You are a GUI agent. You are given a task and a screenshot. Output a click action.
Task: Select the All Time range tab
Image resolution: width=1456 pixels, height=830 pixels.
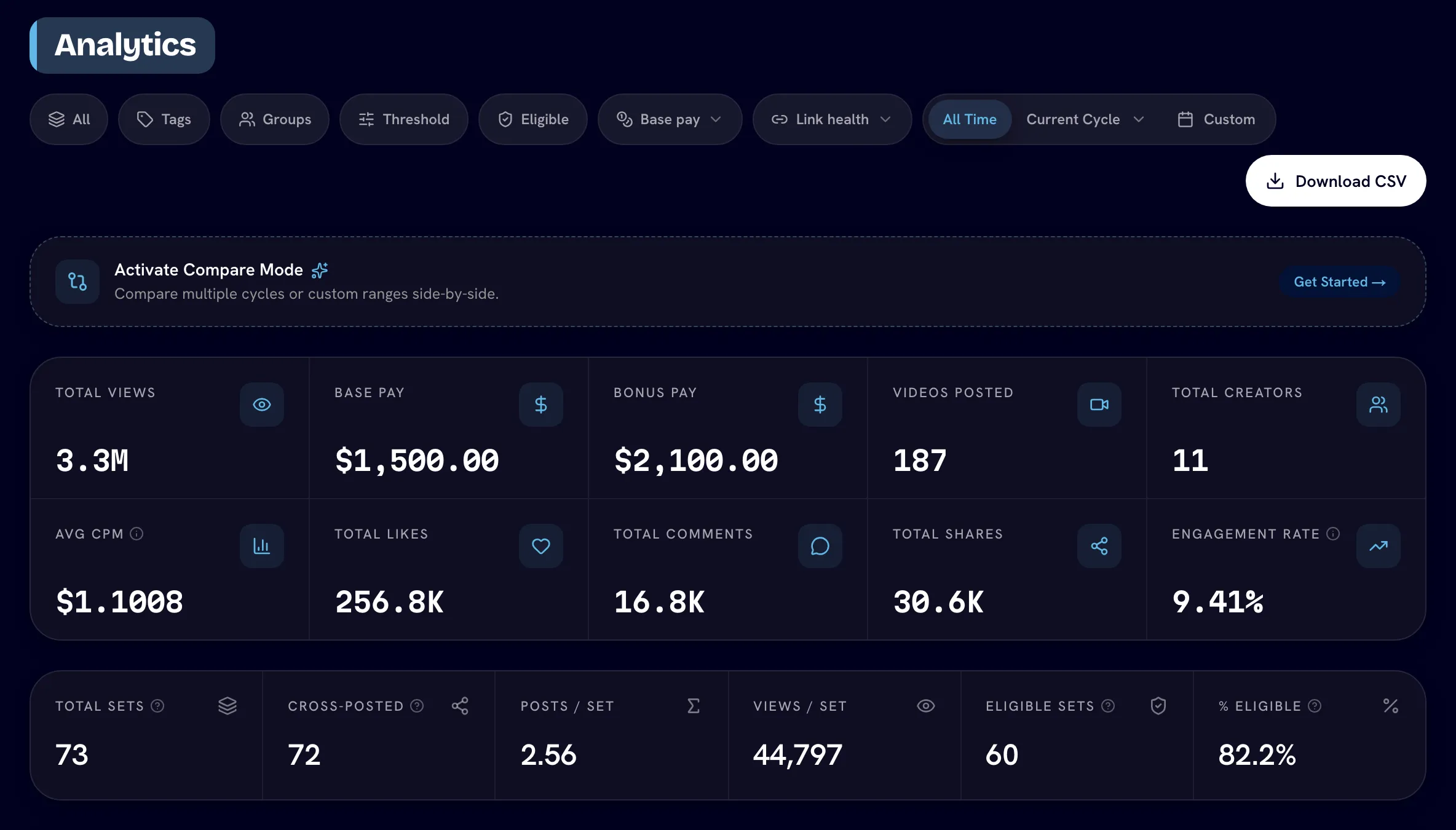tap(970, 119)
